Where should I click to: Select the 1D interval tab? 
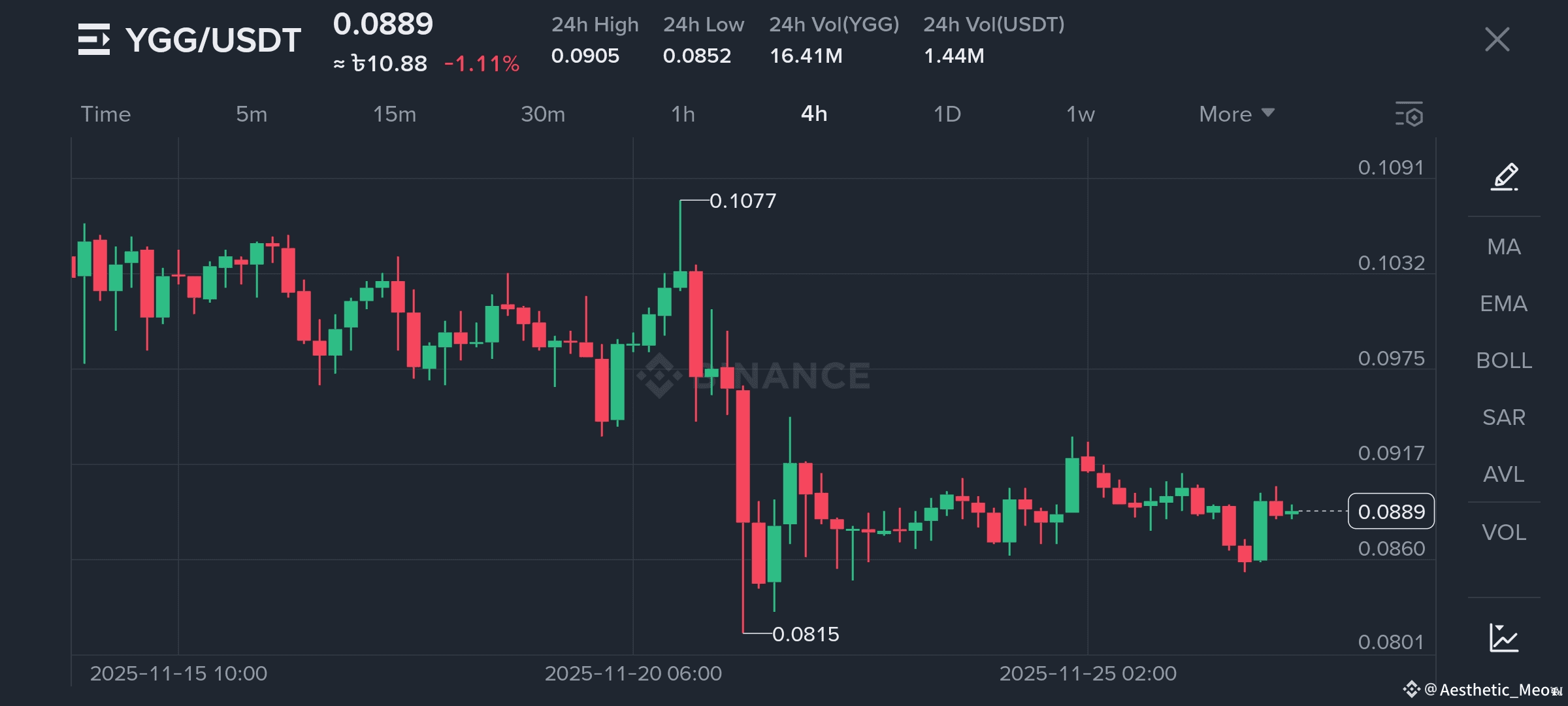(947, 114)
